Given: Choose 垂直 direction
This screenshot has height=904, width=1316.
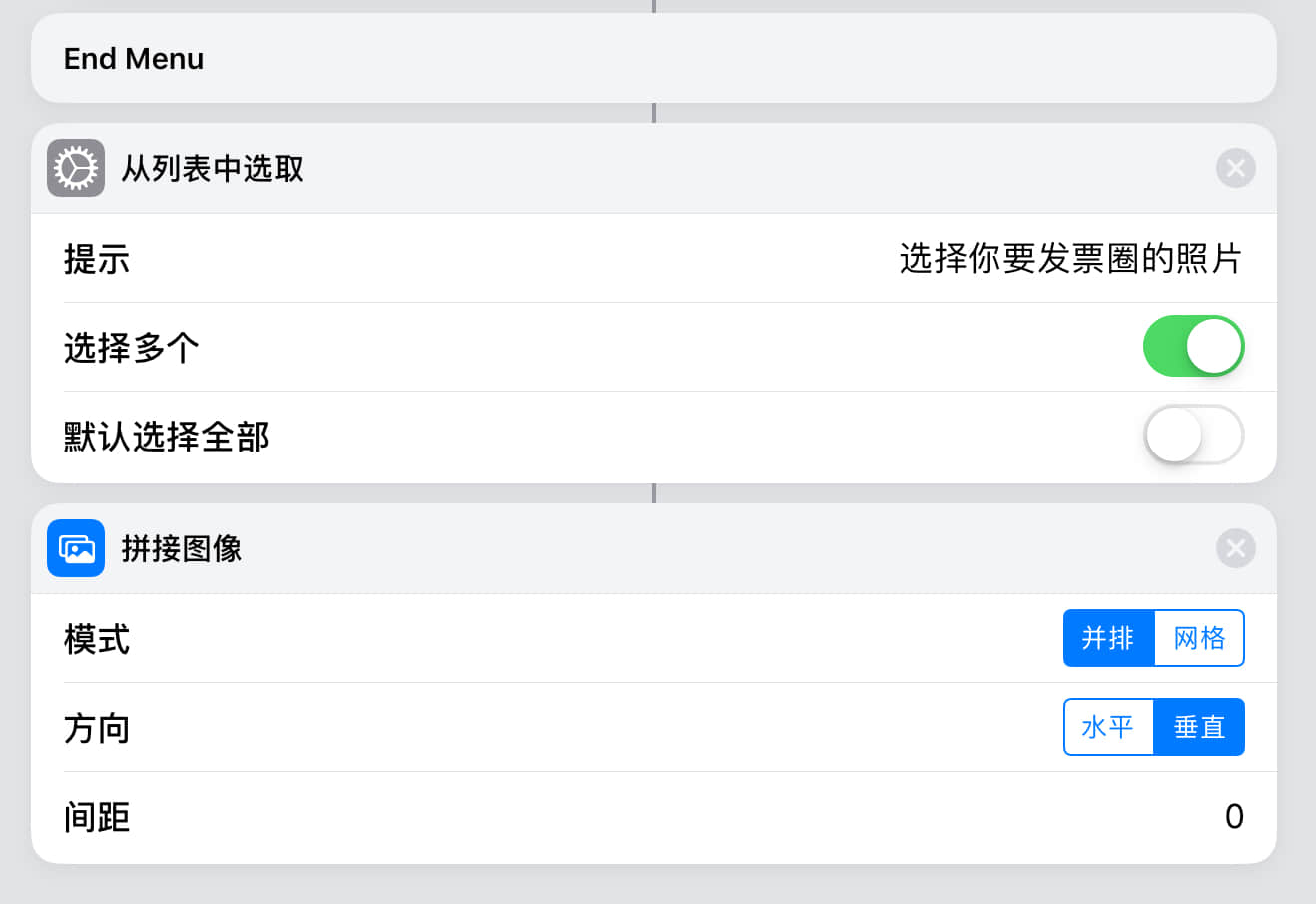Looking at the screenshot, I should (1199, 727).
